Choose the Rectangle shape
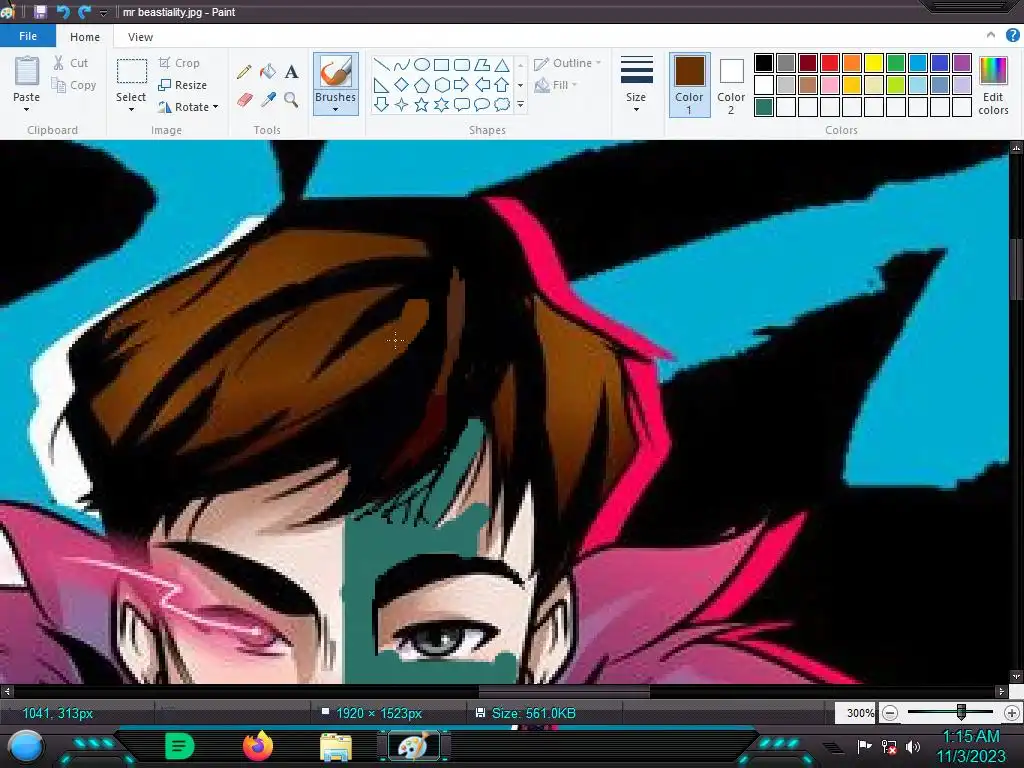This screenshot has height=768, width=1024. click(441, 64)
